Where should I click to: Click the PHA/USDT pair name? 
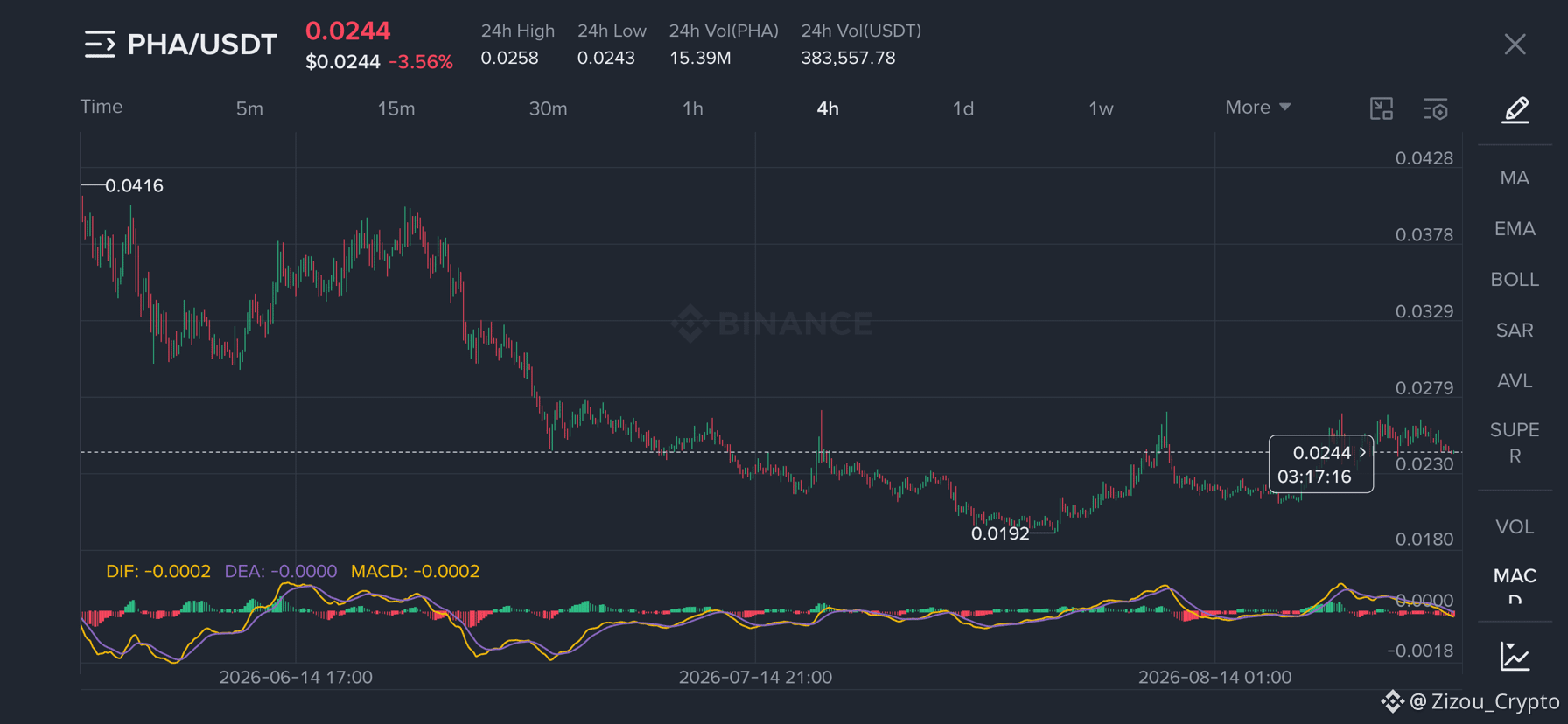point(202,45)
